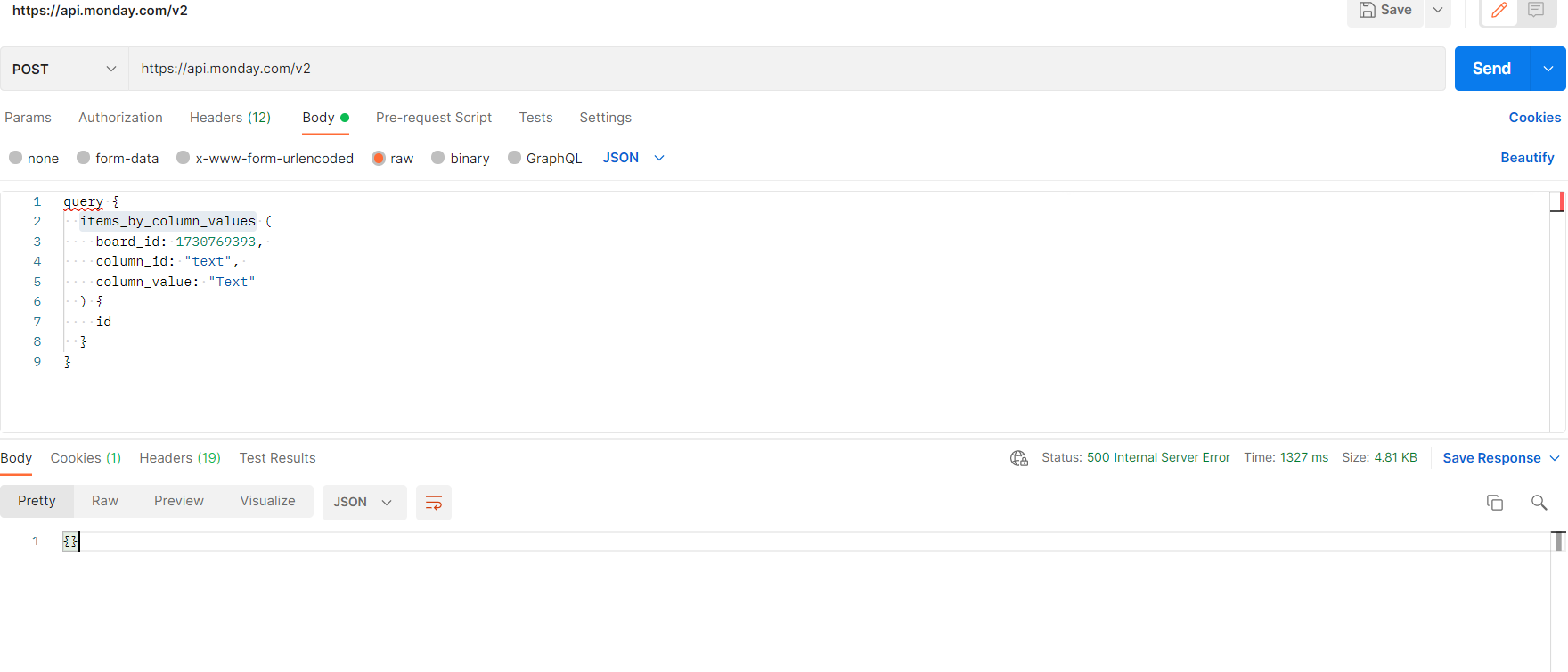Open the request Settings tab
The image size is (1568, 672).
605,118
